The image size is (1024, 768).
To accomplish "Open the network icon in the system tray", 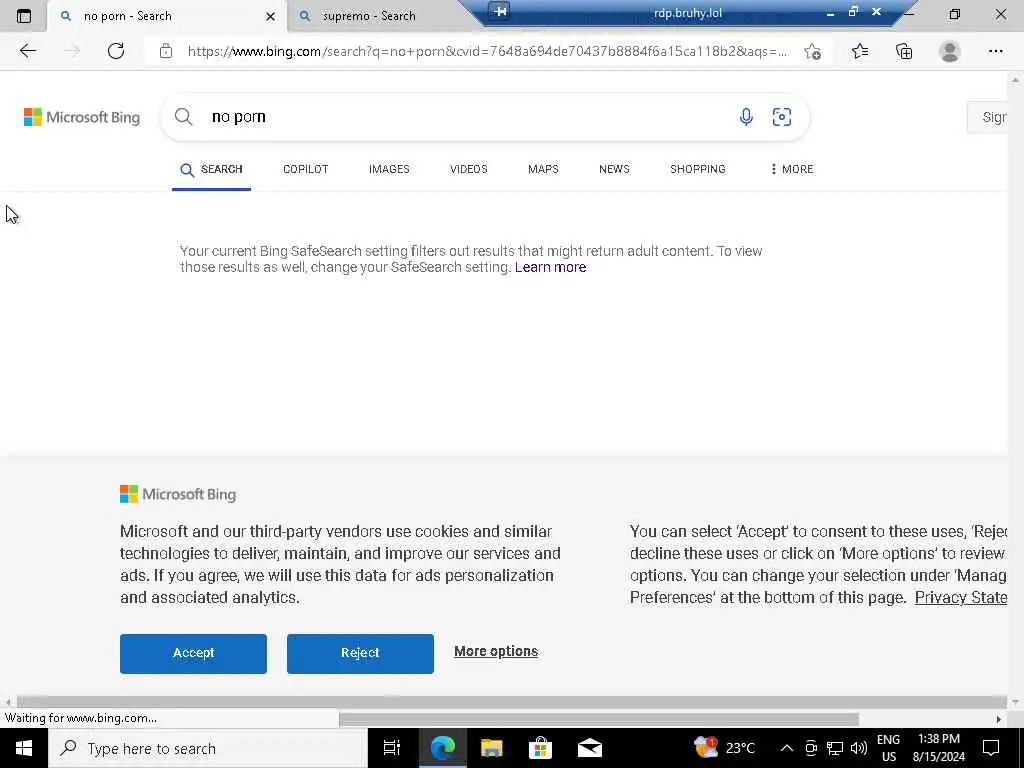I will (x=835, y=748).
